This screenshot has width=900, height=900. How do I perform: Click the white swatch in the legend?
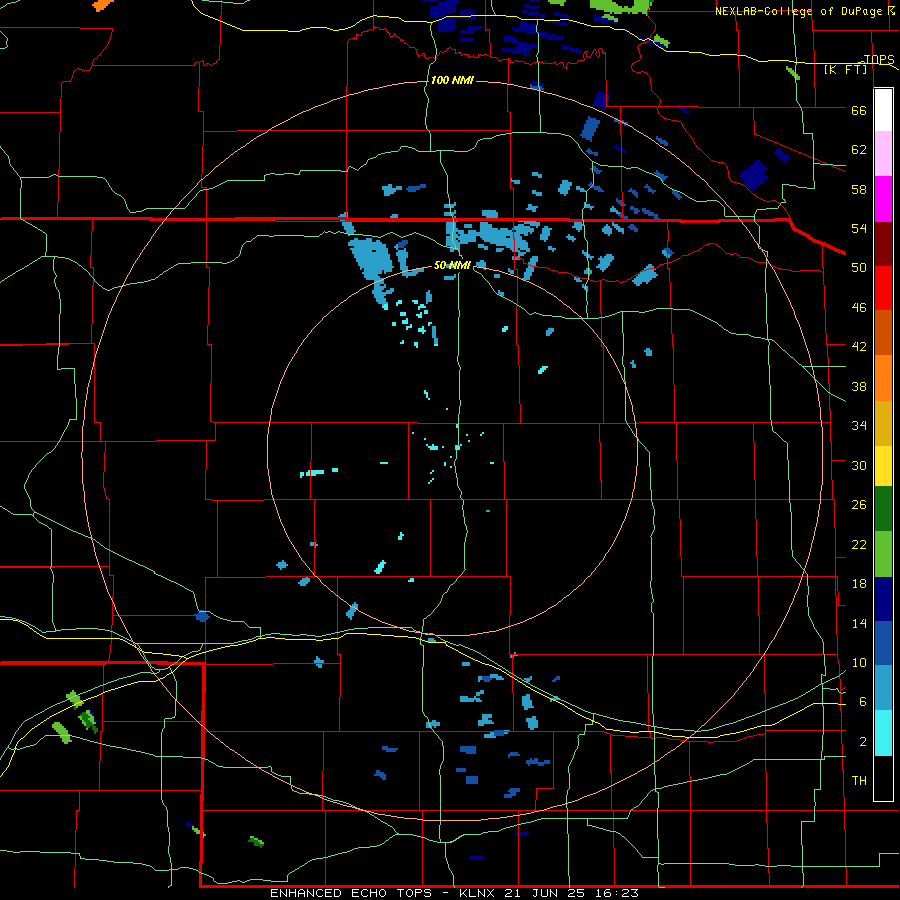click(x=883, y=110)
